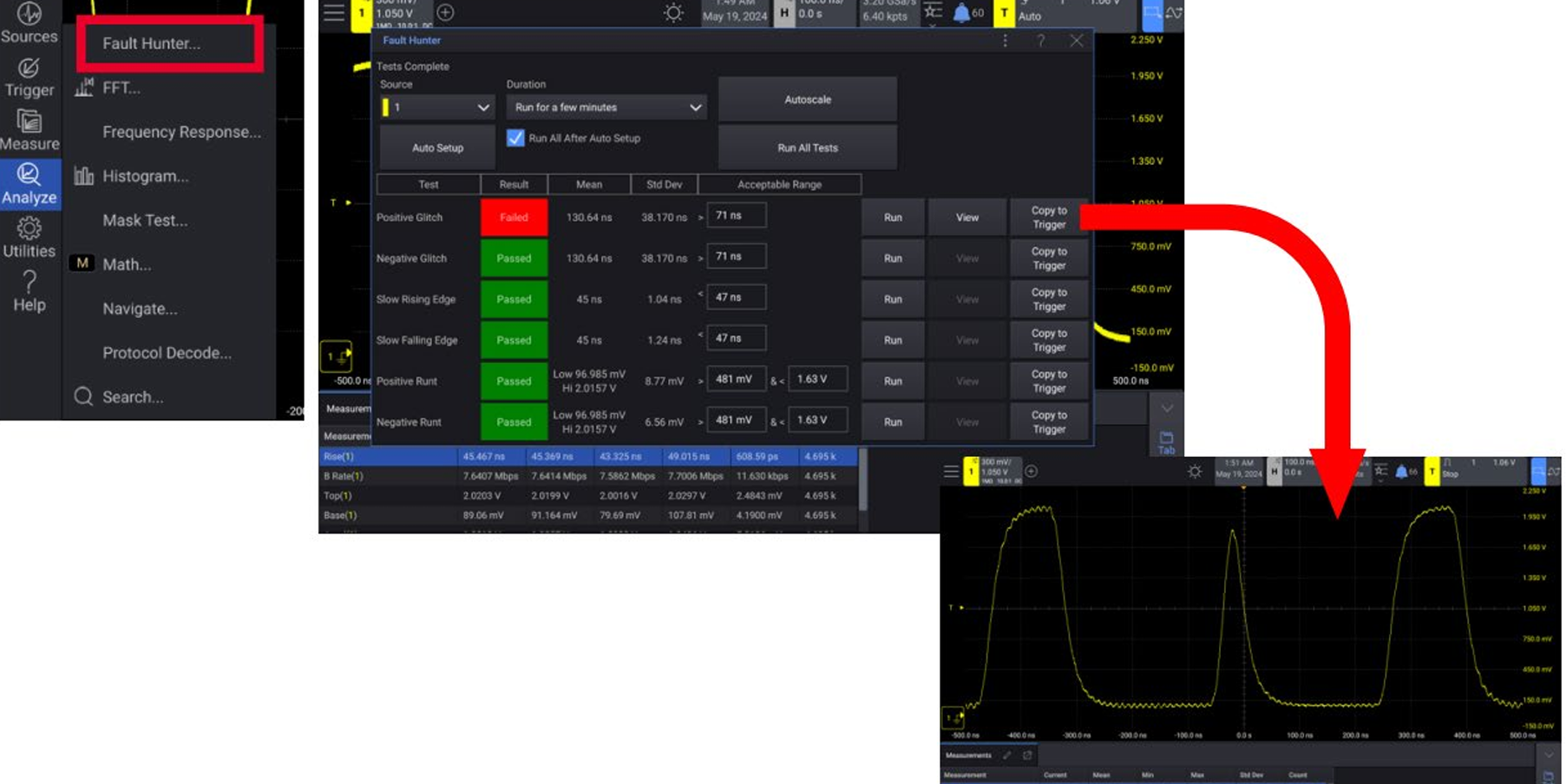Click the edit pencil icon beside Measurements
Viewport: 1566px width, 784px height.
[1006, 755]
